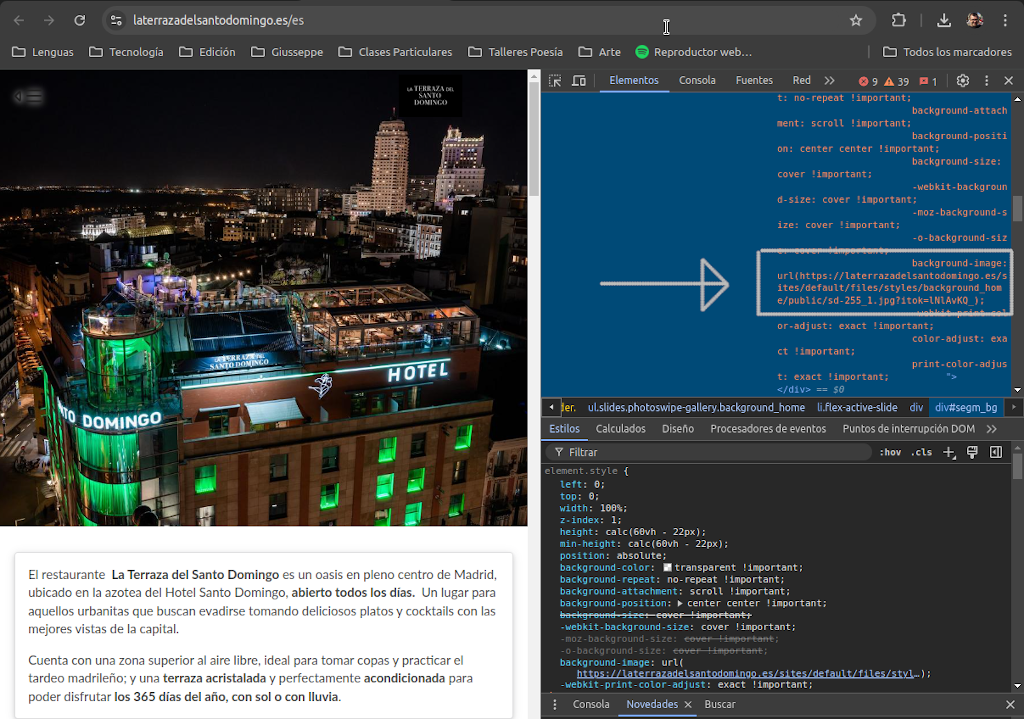
Task: View site information icon in address bar
Action: pos(116,20)
